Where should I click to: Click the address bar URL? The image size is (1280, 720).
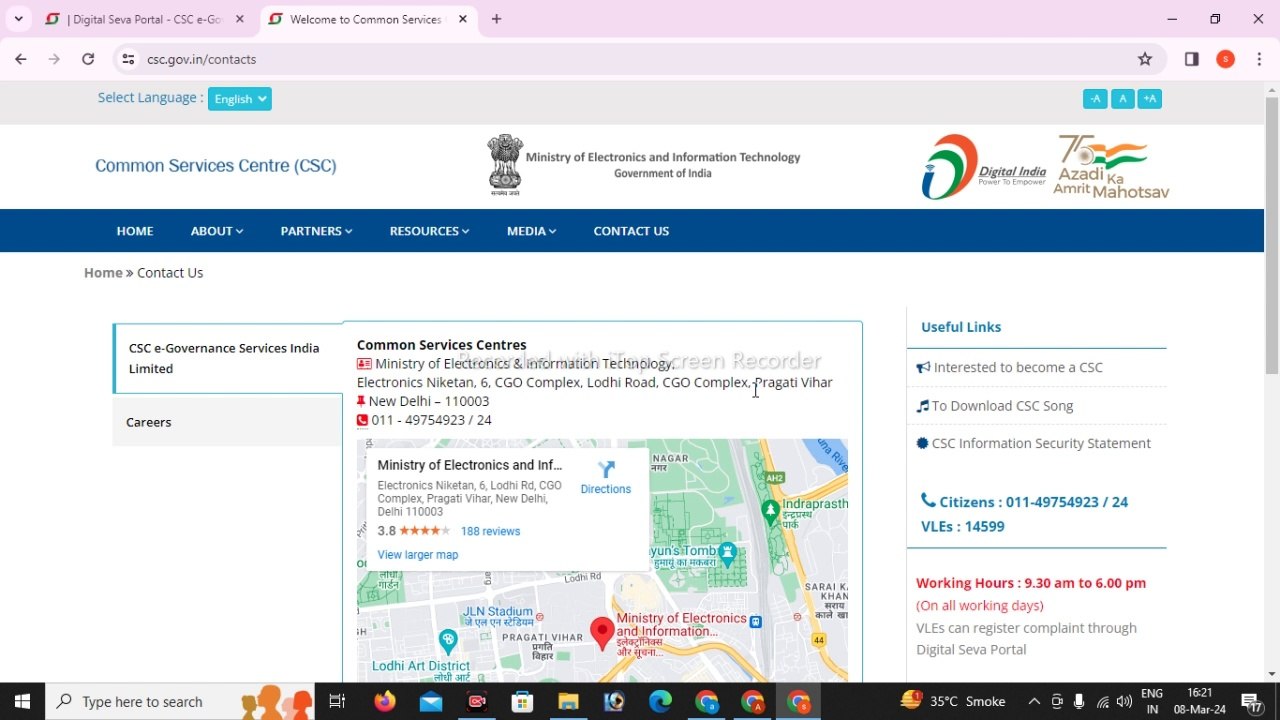click(201, 59)
